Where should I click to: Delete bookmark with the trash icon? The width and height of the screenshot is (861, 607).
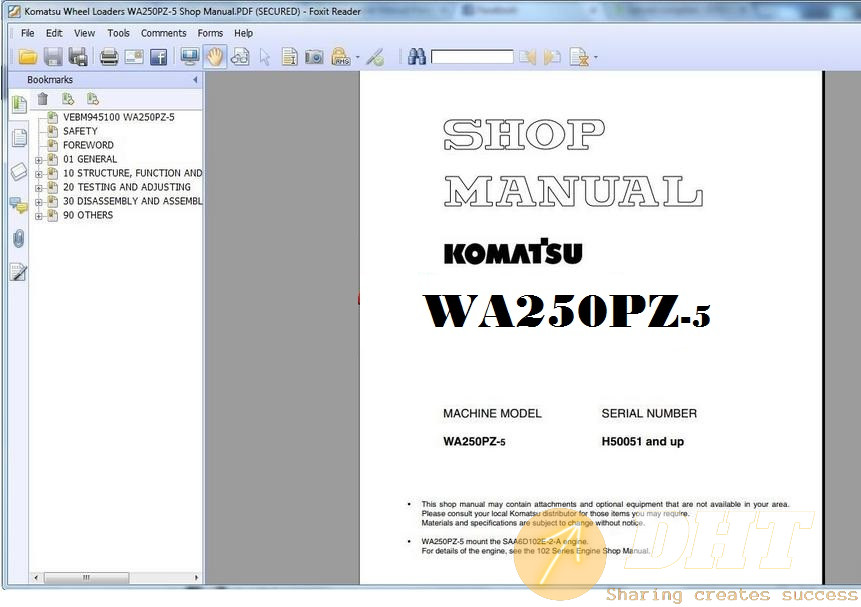click(43, 99)
